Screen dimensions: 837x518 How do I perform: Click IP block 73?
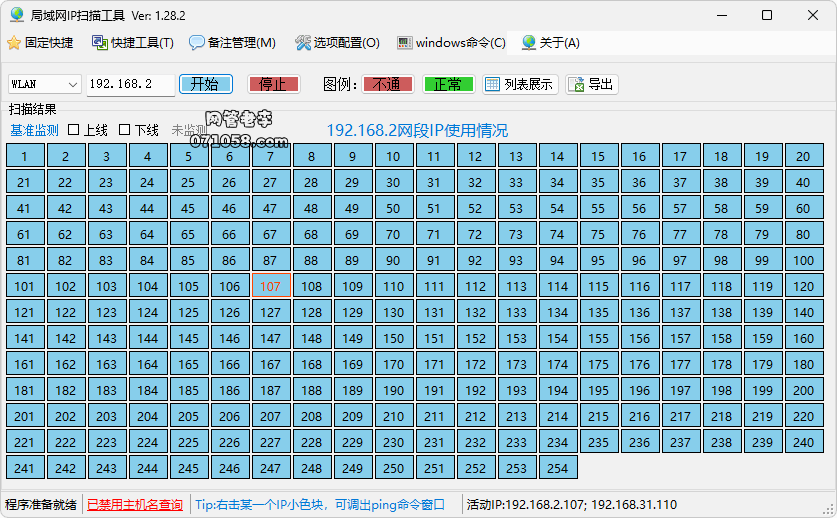(517, 234)
